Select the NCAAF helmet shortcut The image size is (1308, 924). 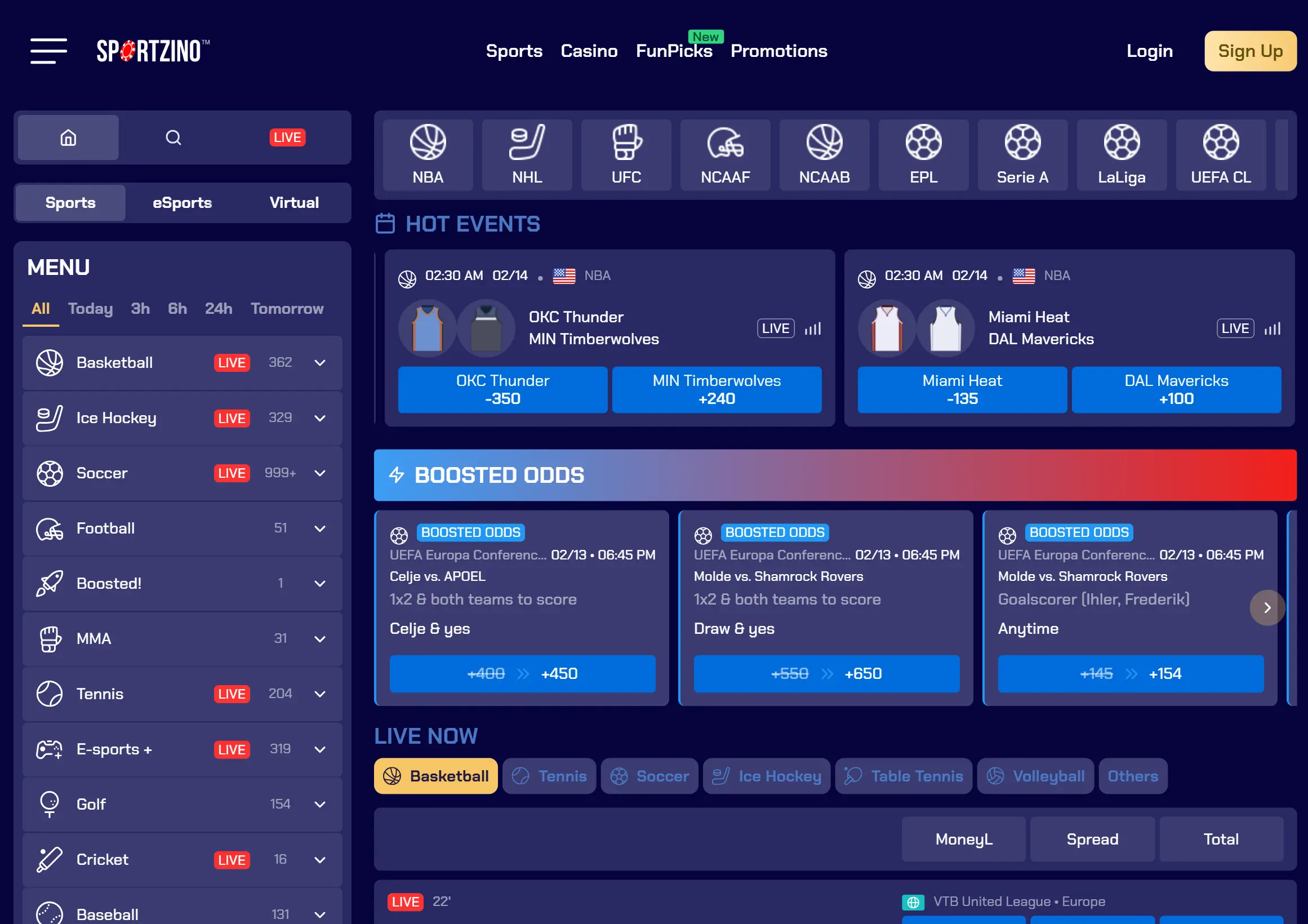click(x=725, y=155)
